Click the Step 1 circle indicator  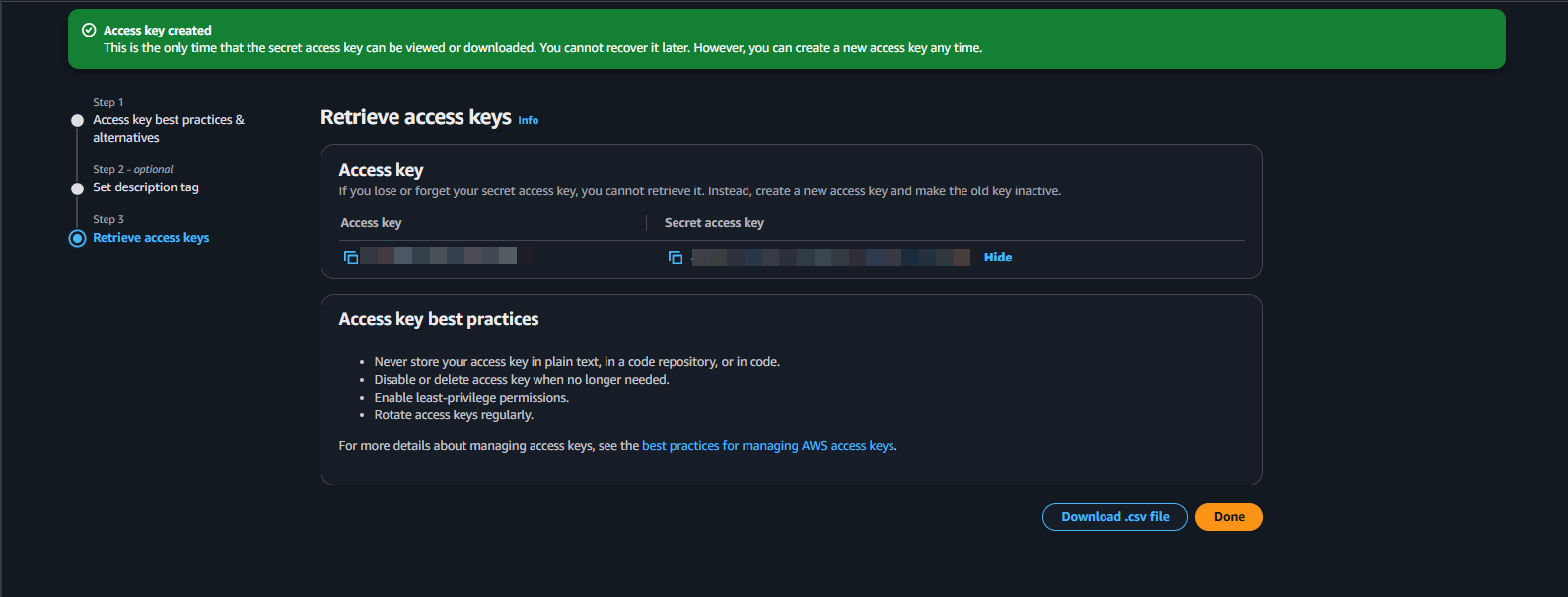(76, 119)
